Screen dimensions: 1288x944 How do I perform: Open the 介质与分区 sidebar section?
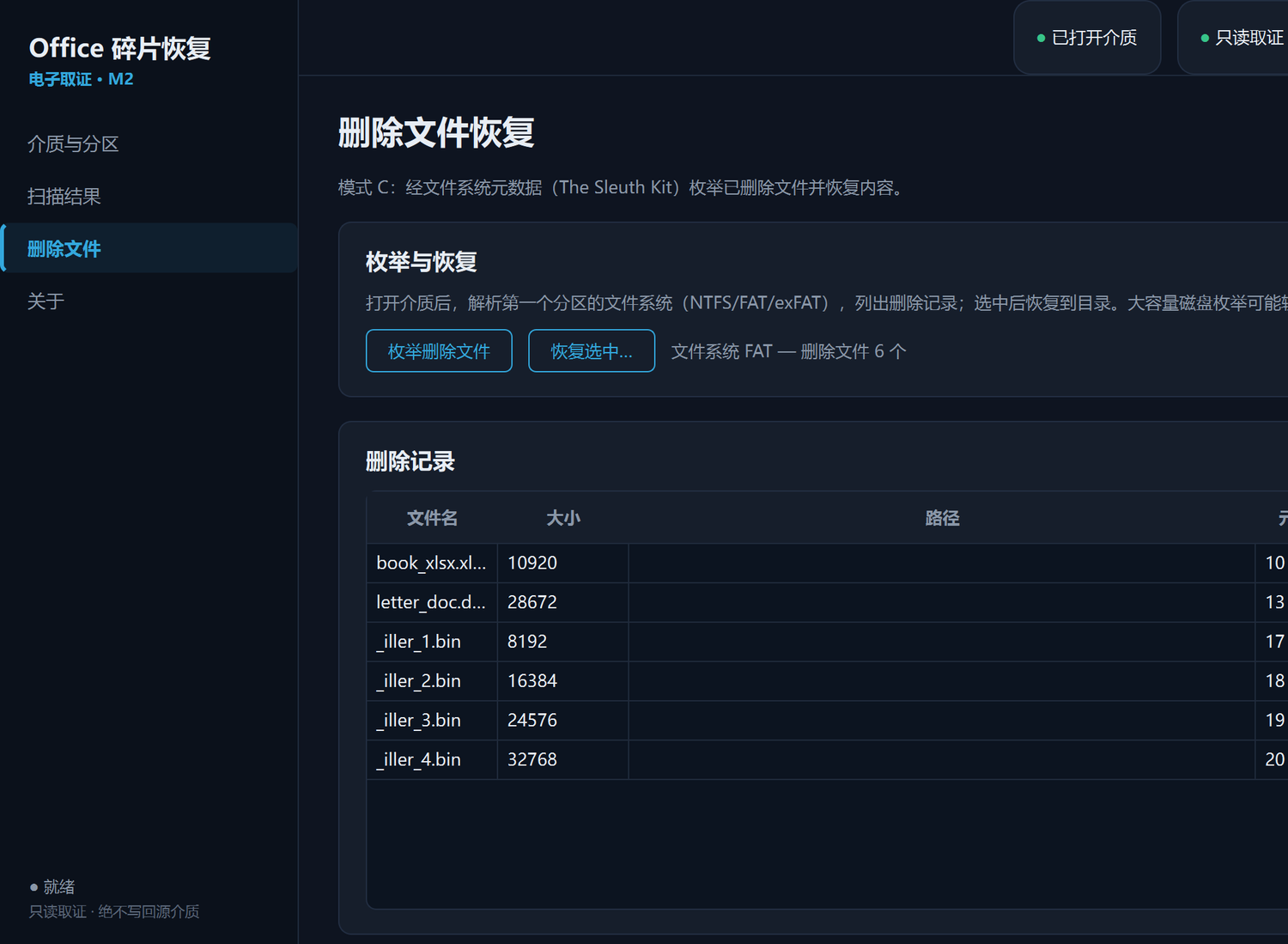[149, 143]
